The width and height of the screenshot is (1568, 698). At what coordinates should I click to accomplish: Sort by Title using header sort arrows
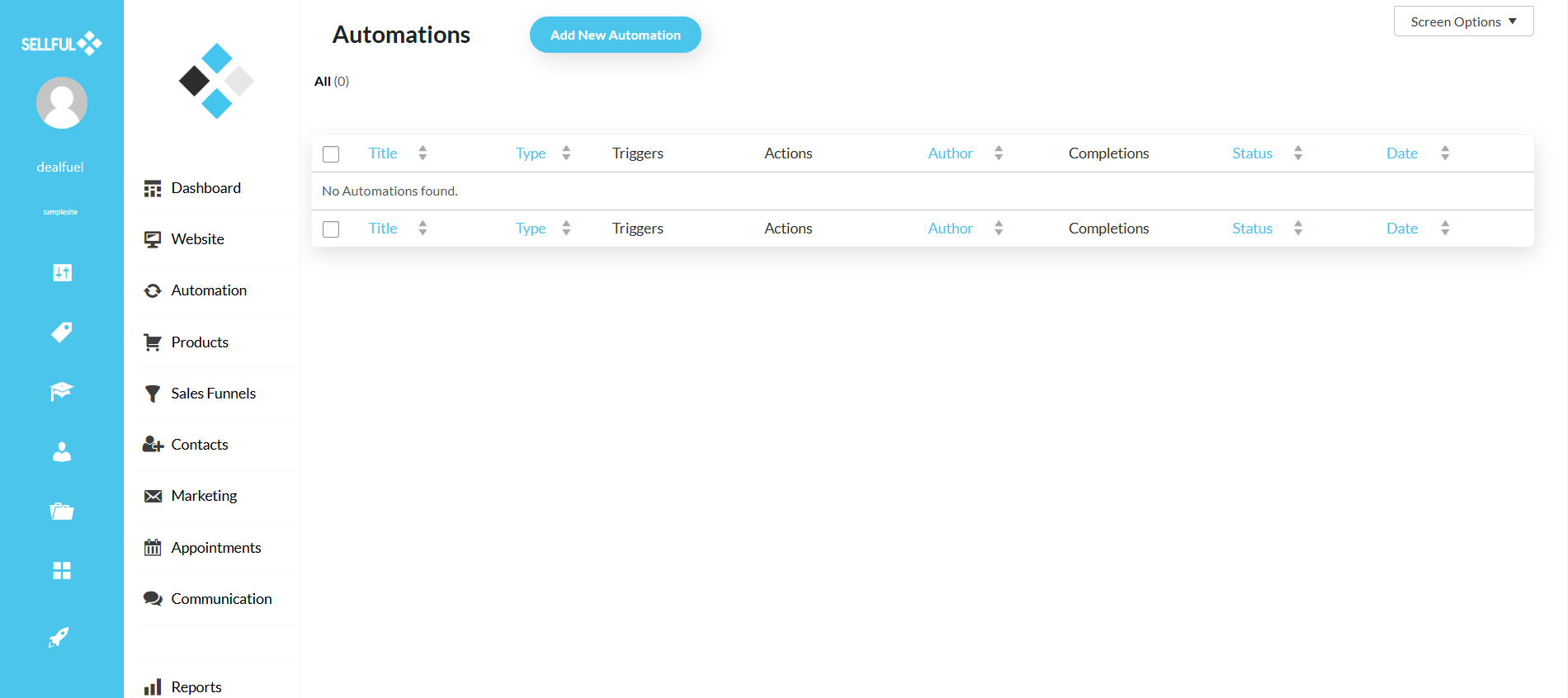(x=423, y=153)
